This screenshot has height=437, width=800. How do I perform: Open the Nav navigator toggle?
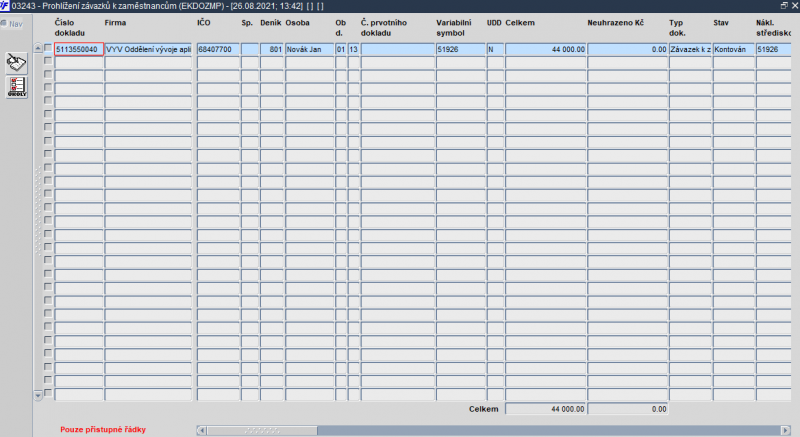coord(12,23)
